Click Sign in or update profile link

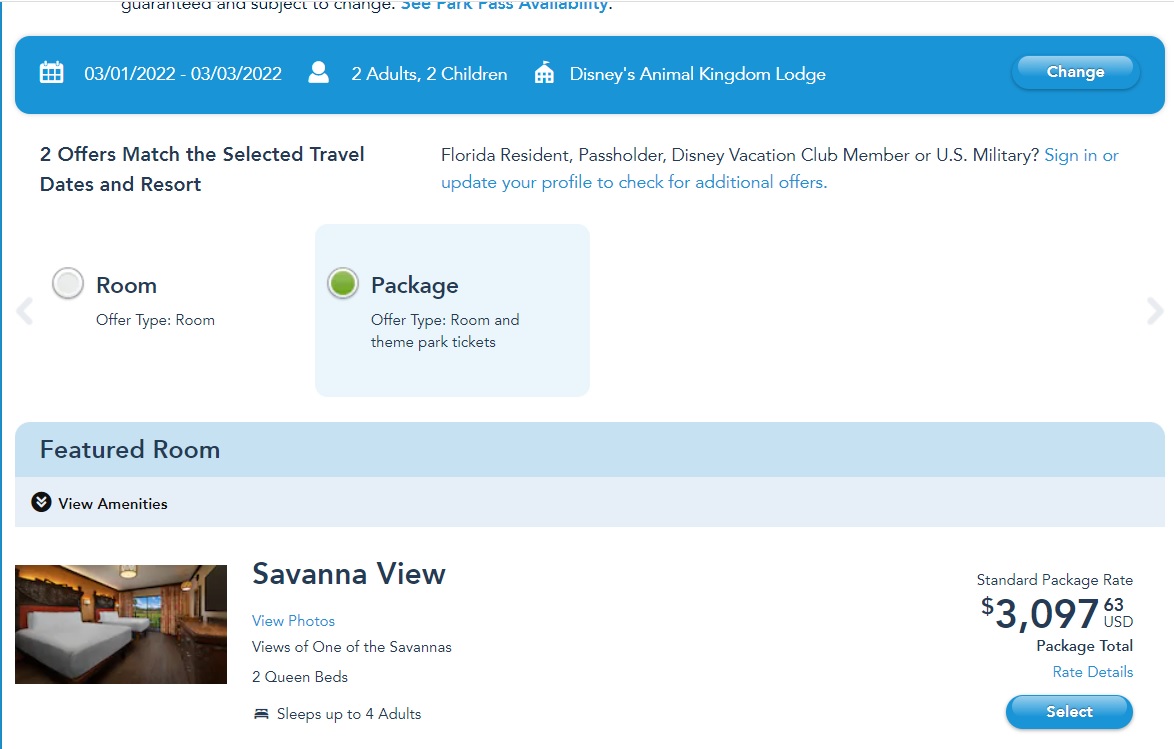634,182
